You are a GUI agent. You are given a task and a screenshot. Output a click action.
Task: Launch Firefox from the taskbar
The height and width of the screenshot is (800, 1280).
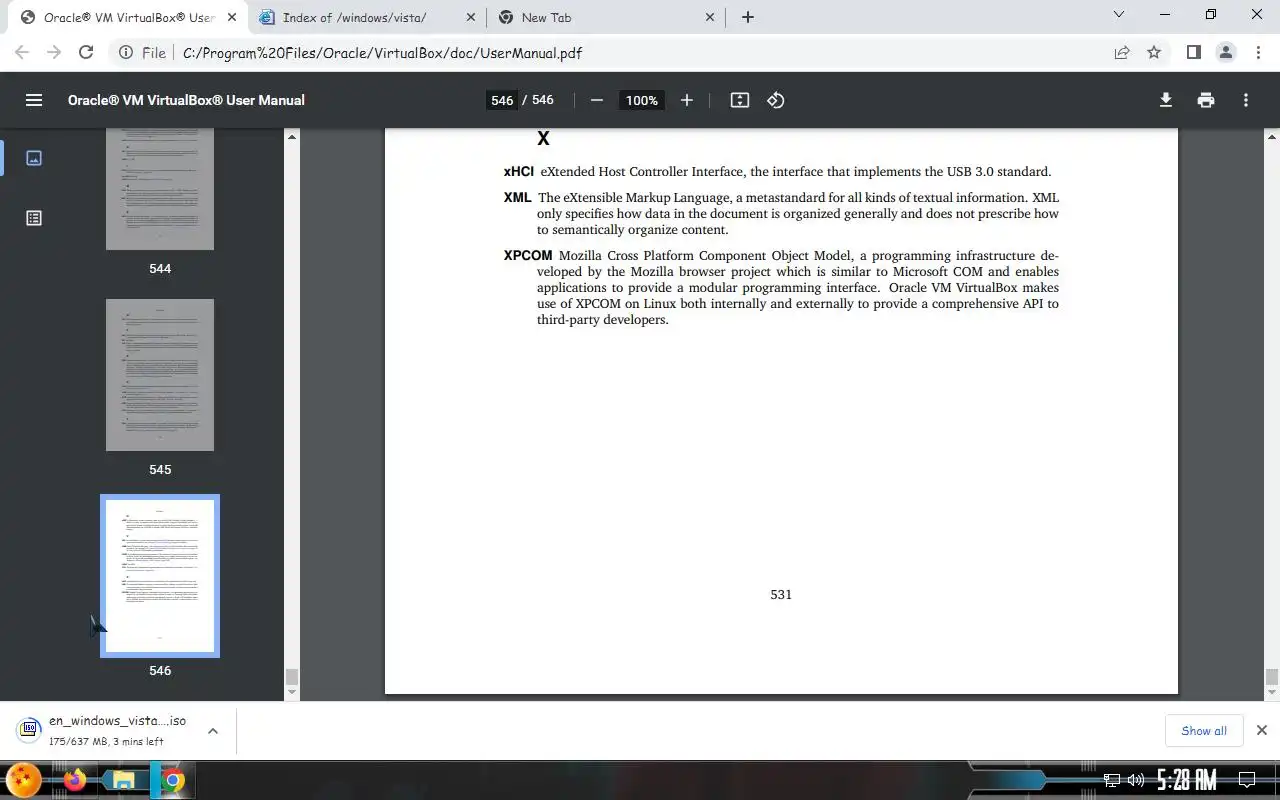[75, 780]
